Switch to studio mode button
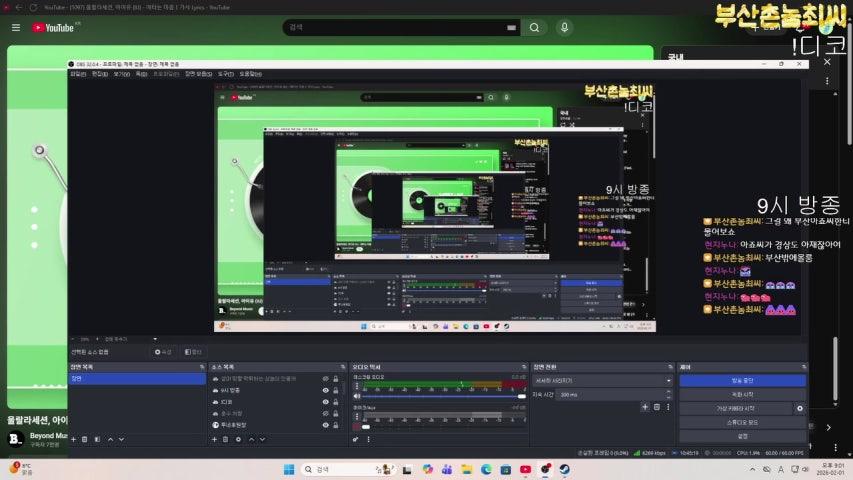The width and height of the screenshot is (853, 480). [742, 422]
